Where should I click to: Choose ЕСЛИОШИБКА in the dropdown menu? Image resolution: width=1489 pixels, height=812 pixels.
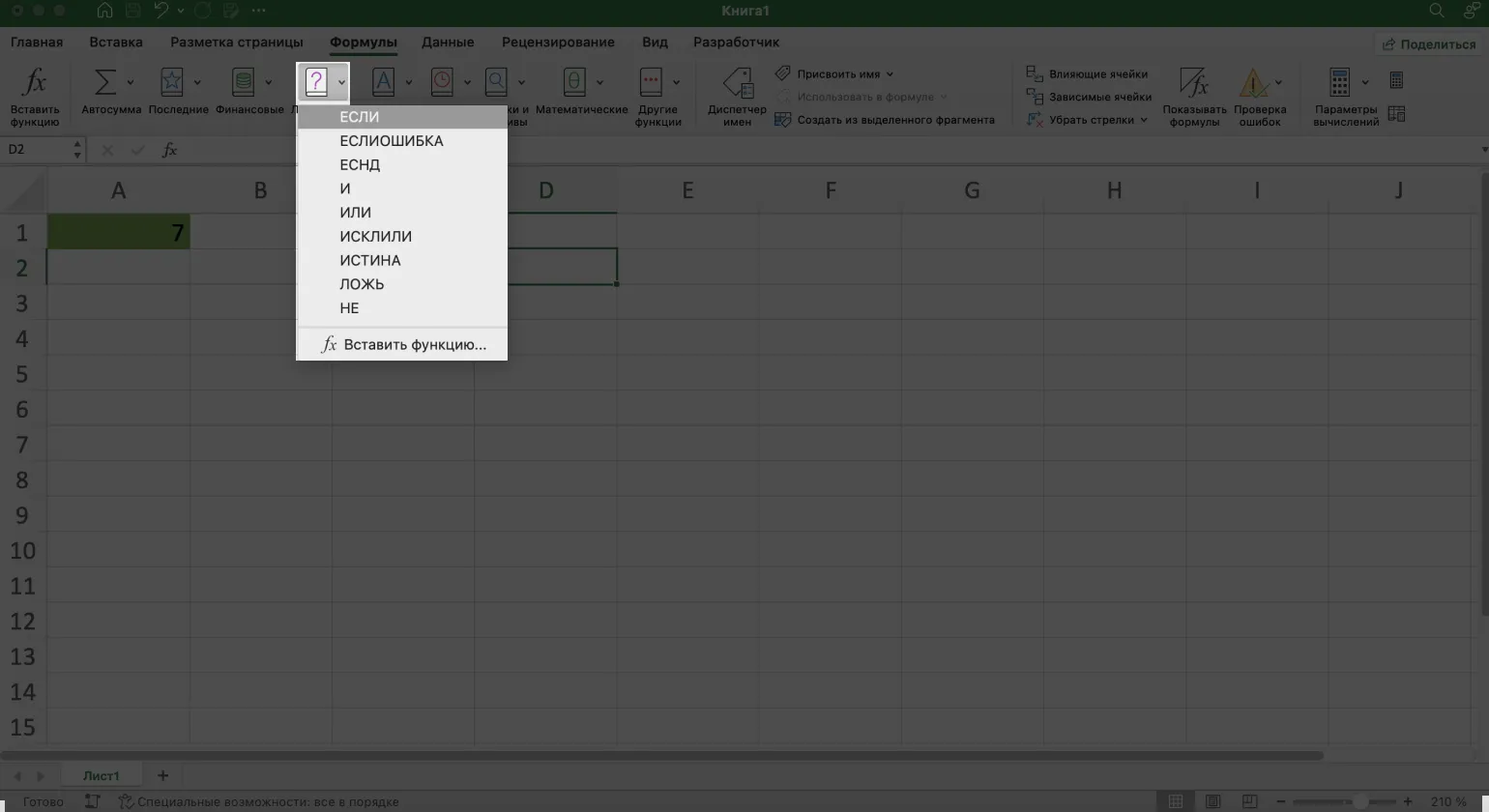[392, 141]
